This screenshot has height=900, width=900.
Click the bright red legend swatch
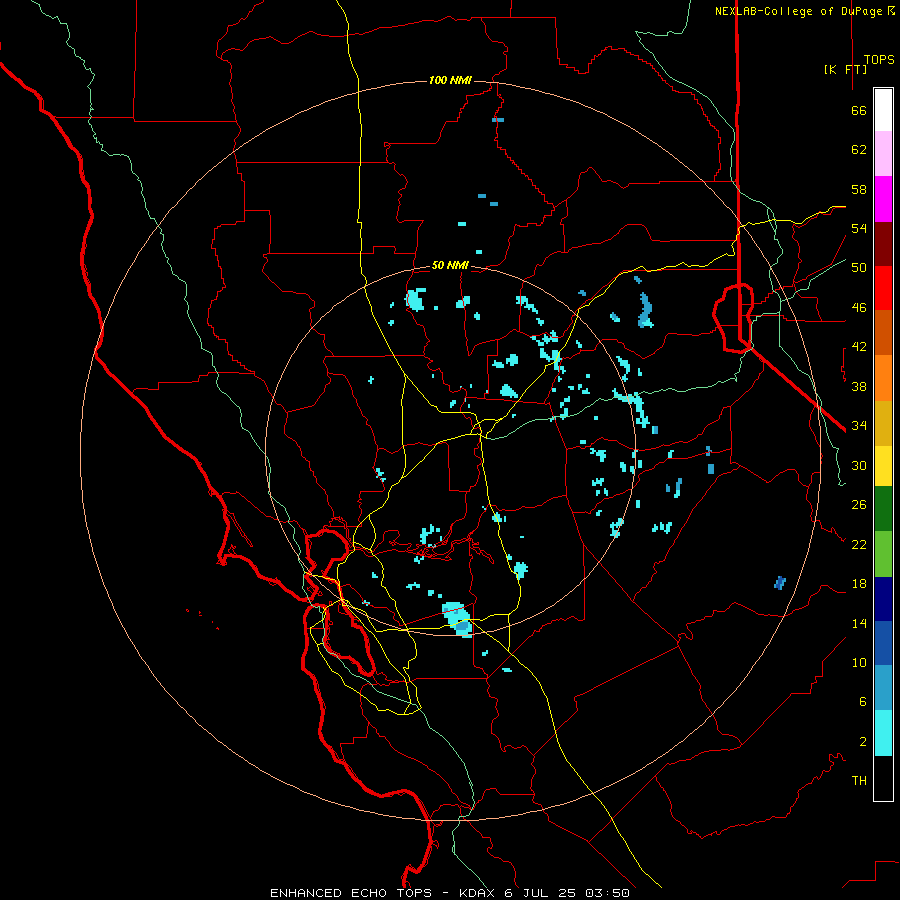click(x=883, y=288)
